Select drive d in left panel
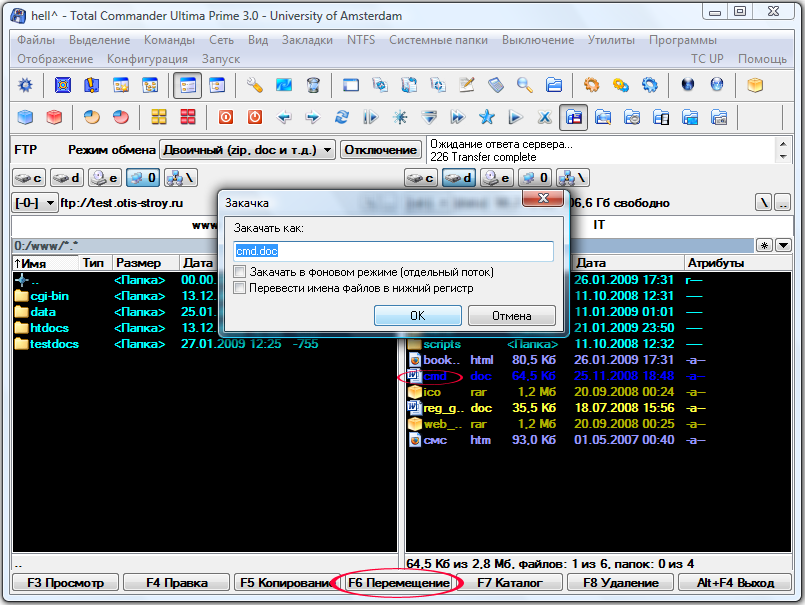Image resolution: width=805 pixels, height=605 pixels. pos(67,178)
